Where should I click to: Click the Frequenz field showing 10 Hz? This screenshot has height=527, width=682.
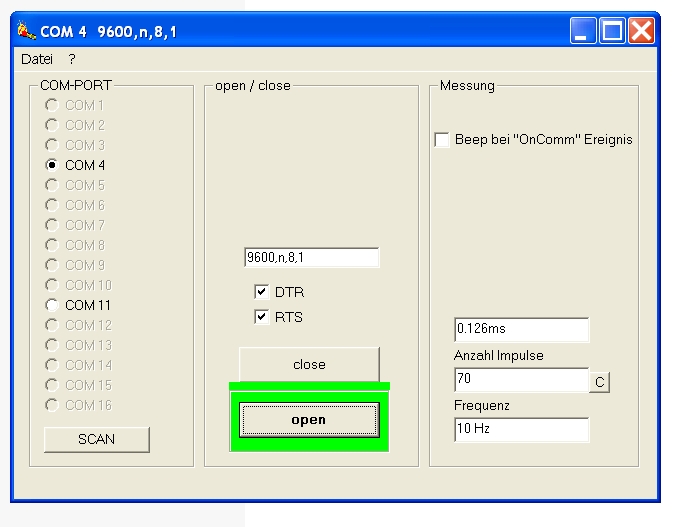click(522, 430)
